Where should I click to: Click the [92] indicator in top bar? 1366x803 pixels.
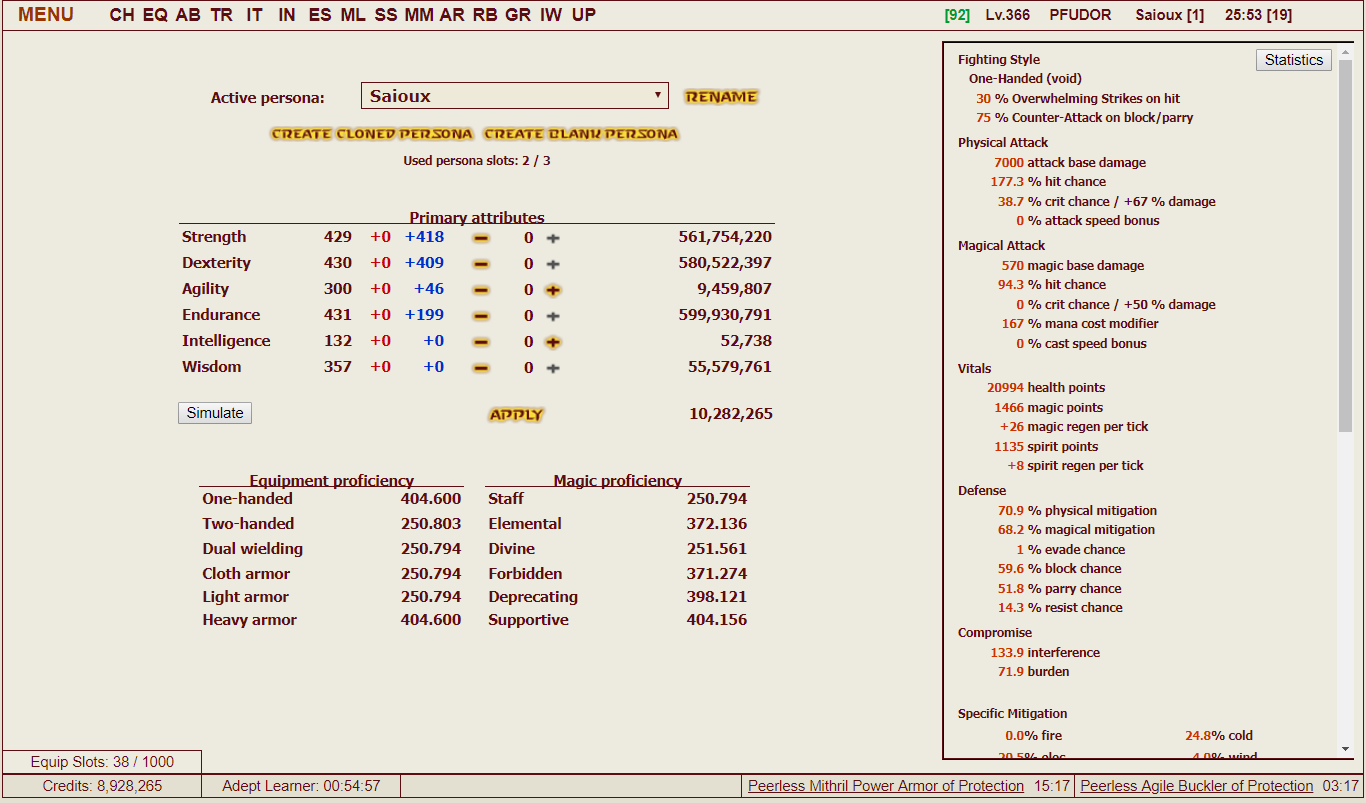957,15
